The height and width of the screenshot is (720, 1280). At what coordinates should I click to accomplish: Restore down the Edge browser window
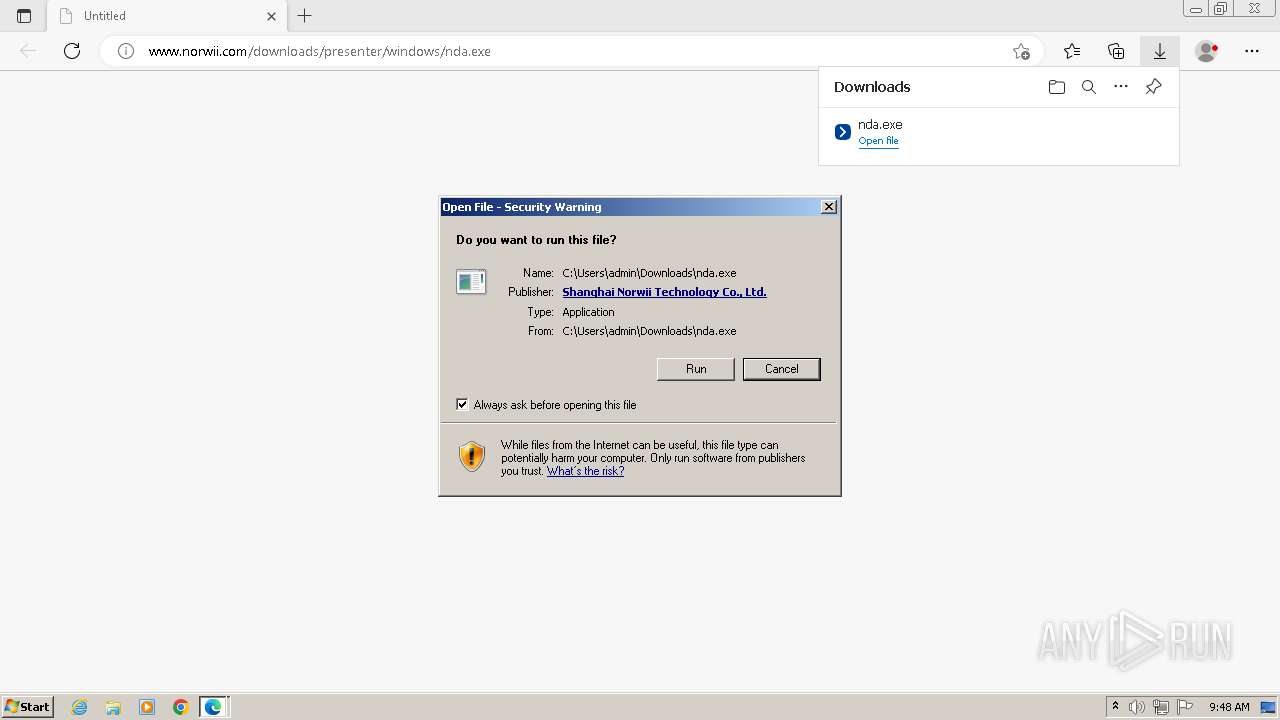tap(1221, 9)
